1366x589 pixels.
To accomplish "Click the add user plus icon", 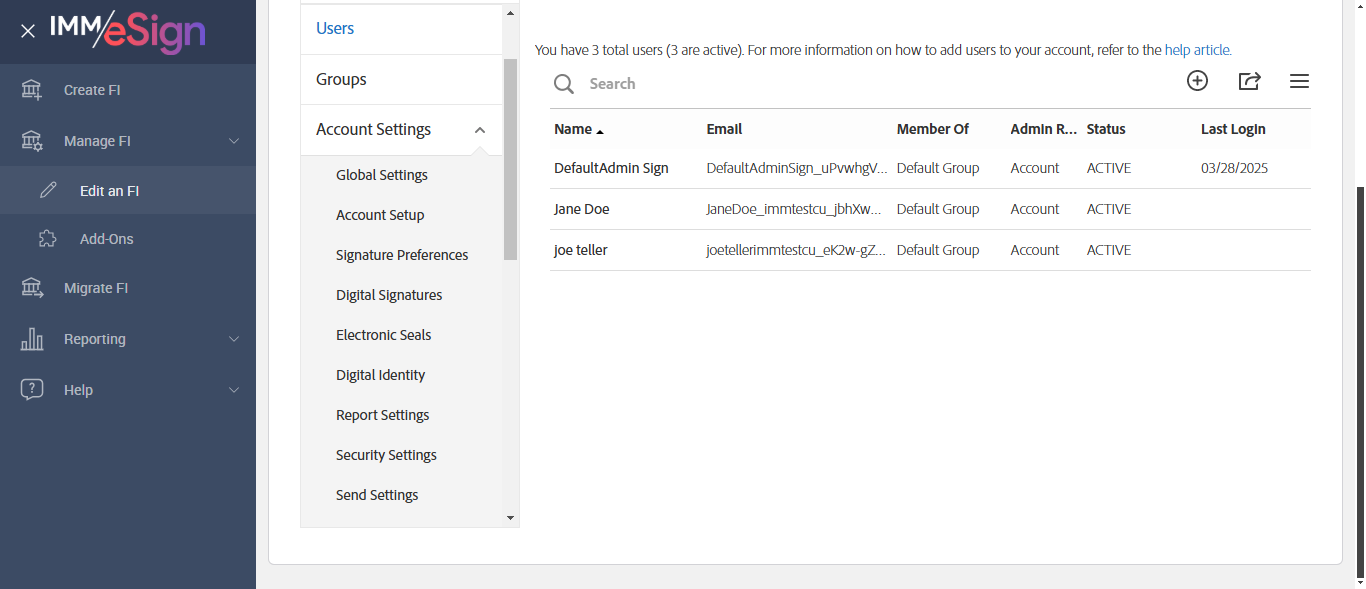I will [1197, 82].
